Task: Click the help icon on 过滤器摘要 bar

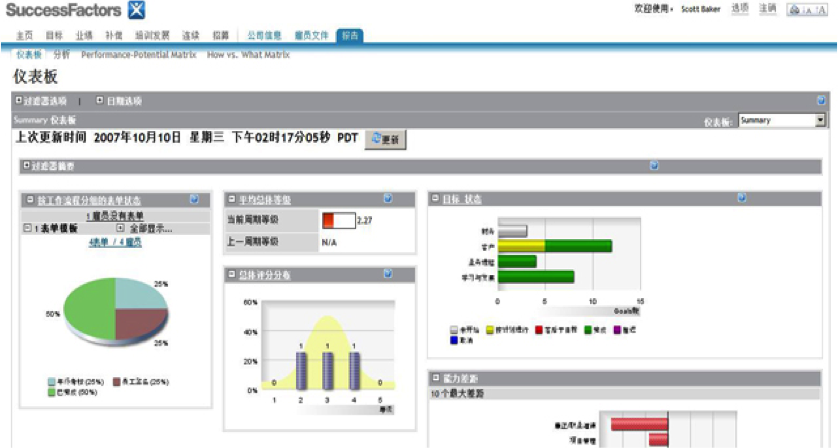Action: point(654,166)
